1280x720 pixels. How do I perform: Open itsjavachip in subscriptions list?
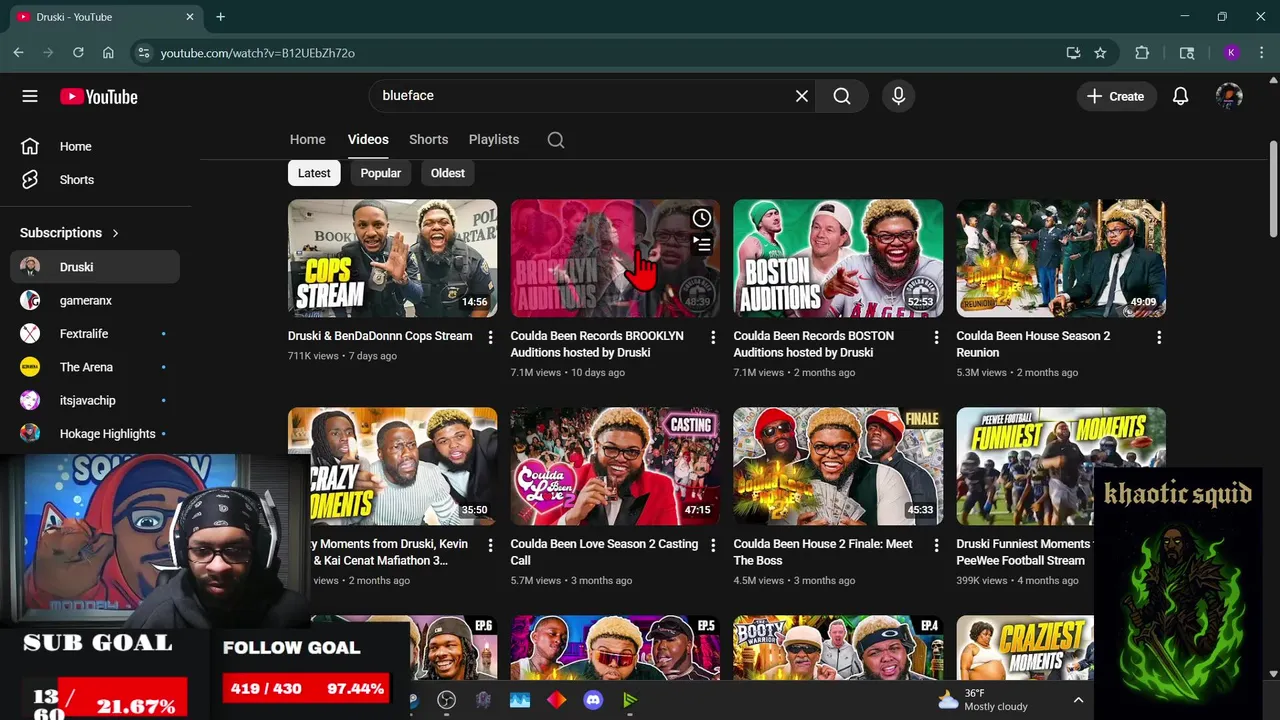95,400
